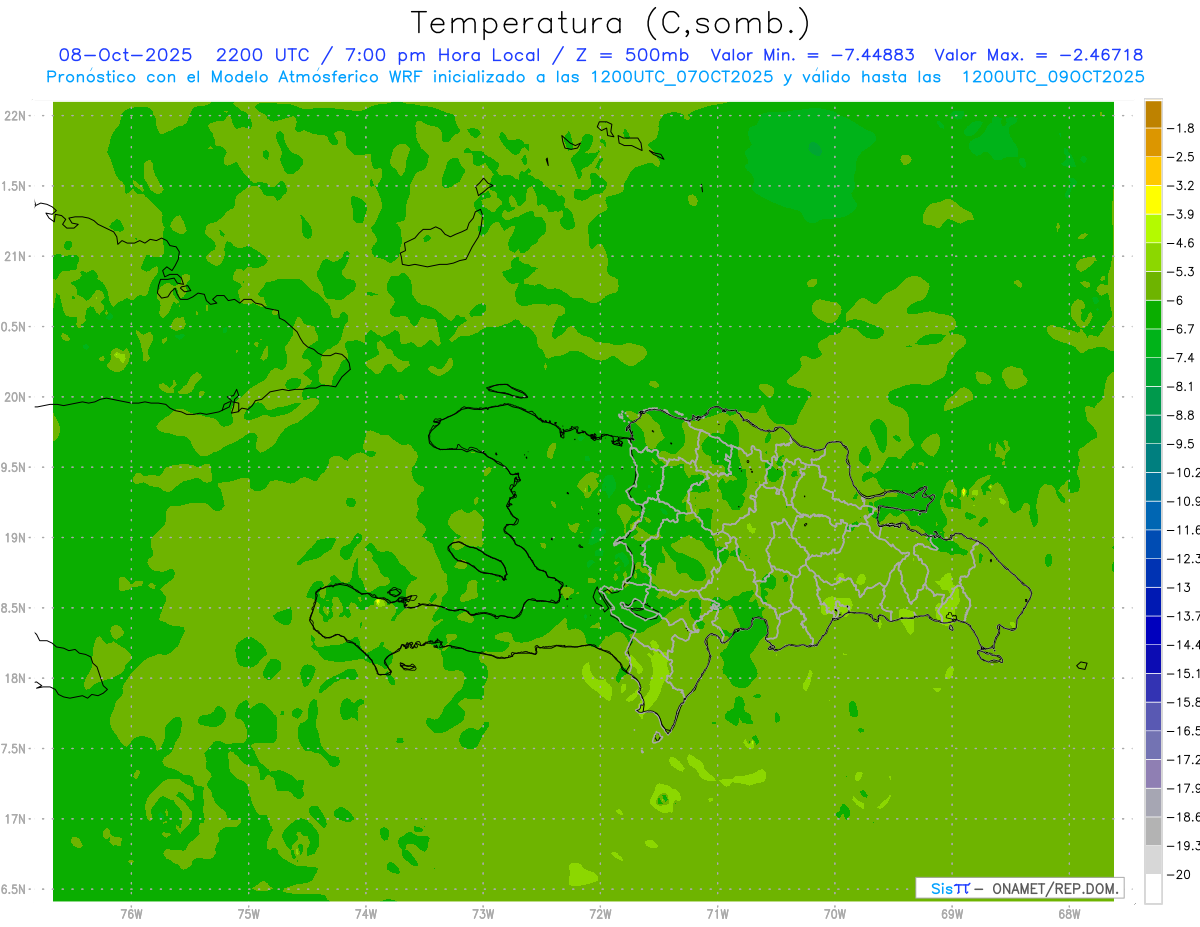The height and width of the screenshot is (927, 1200).
Task: Select legend swatch between -6 and -6.7
Action: coord(1154,315)
